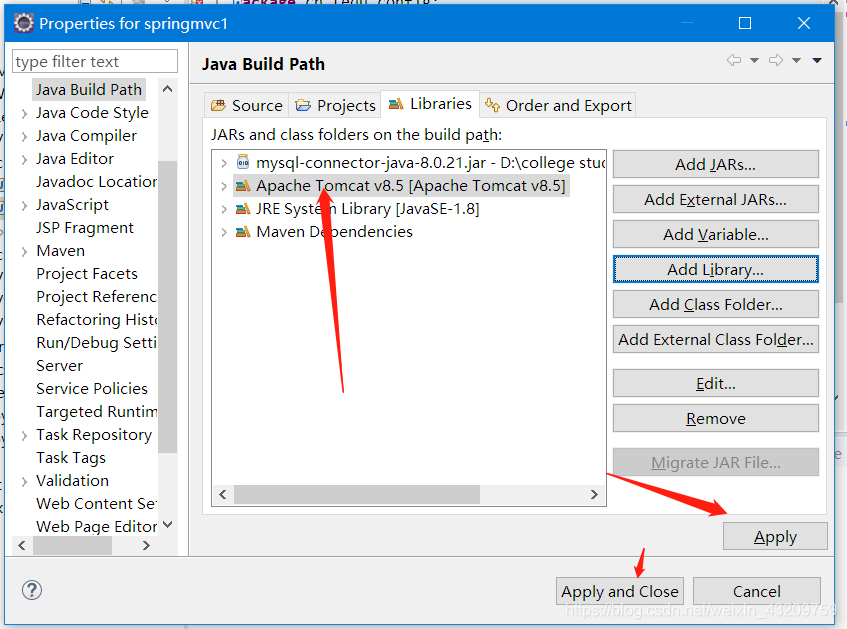Viewport: 847px width, 629px height.
Task: Click the Add Variable button
Action: point(716,235)
